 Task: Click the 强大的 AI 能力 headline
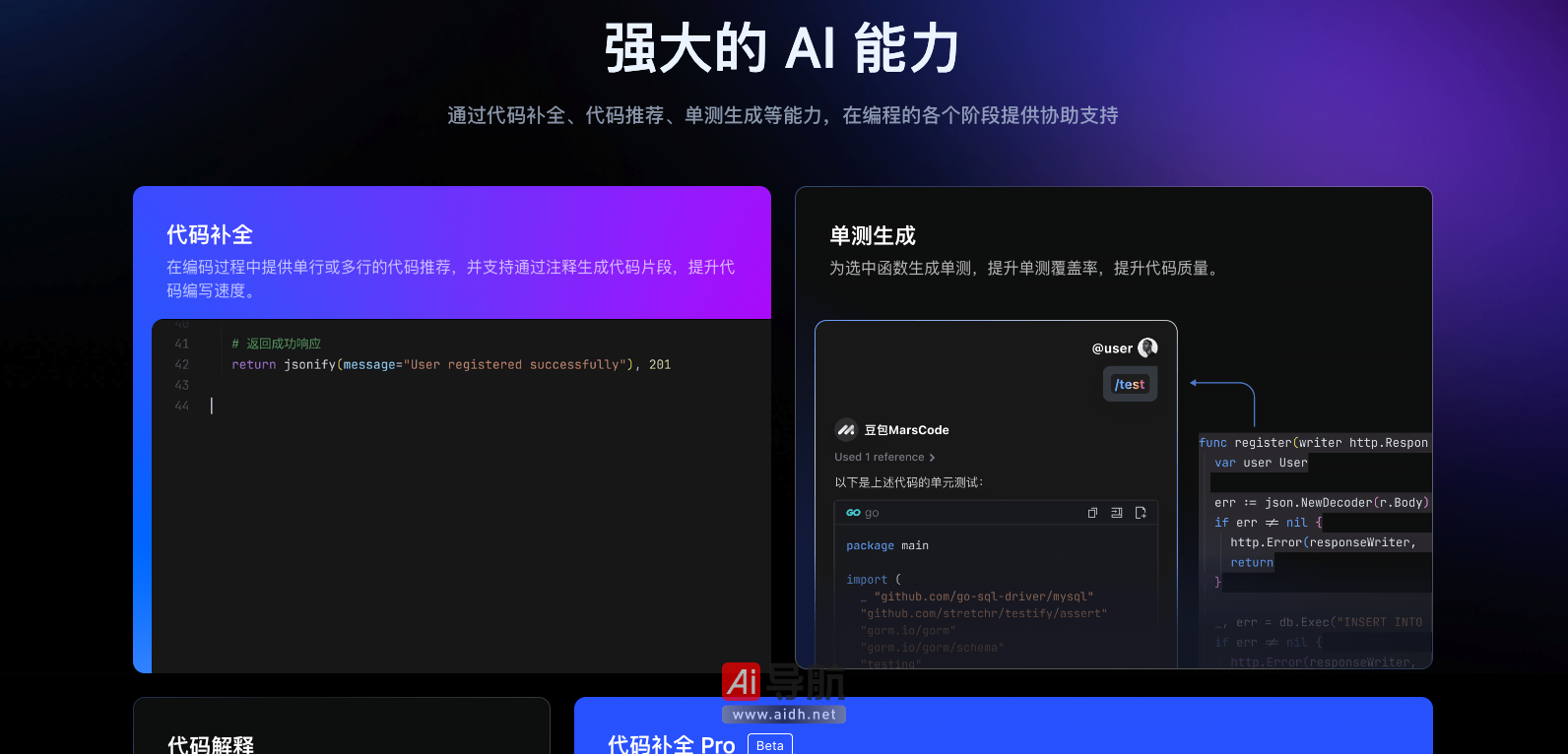click(783, 48)
